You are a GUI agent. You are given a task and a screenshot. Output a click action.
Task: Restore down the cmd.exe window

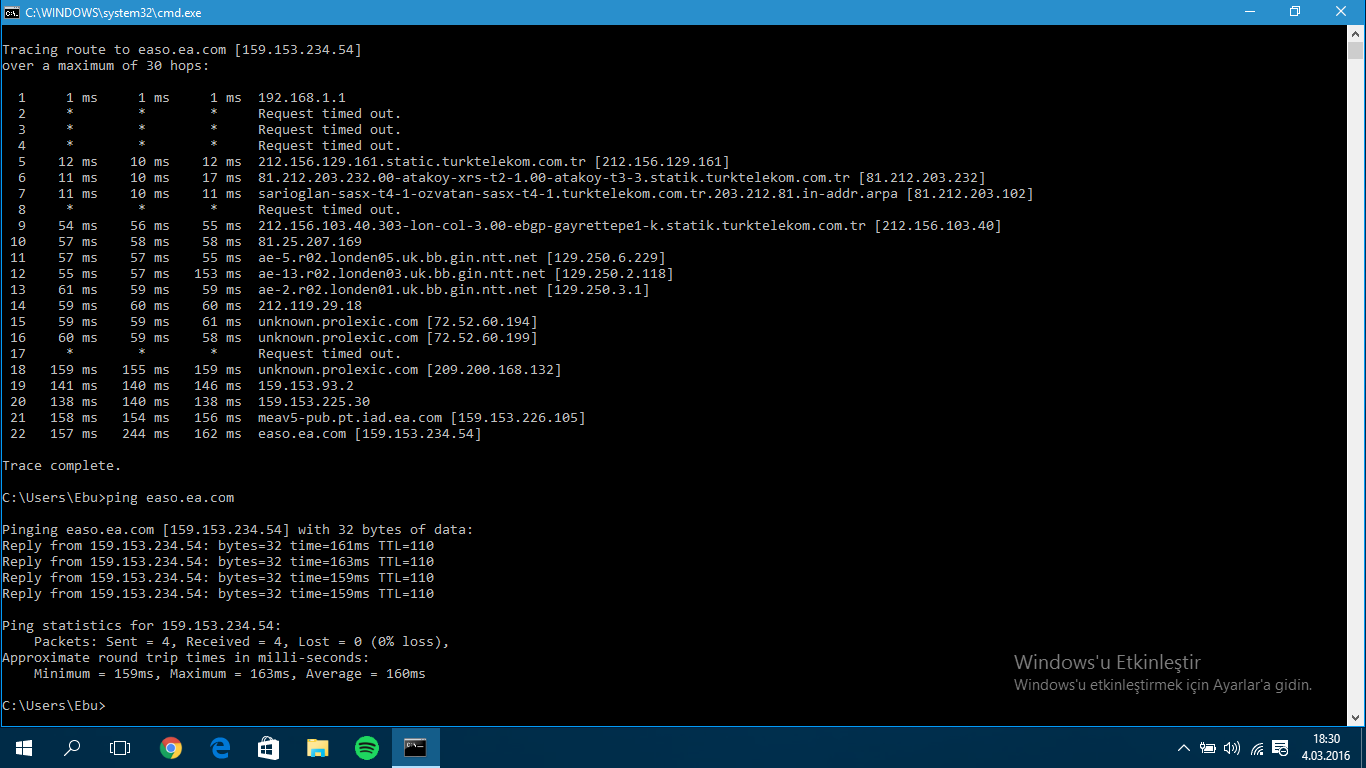point(1295,12)
